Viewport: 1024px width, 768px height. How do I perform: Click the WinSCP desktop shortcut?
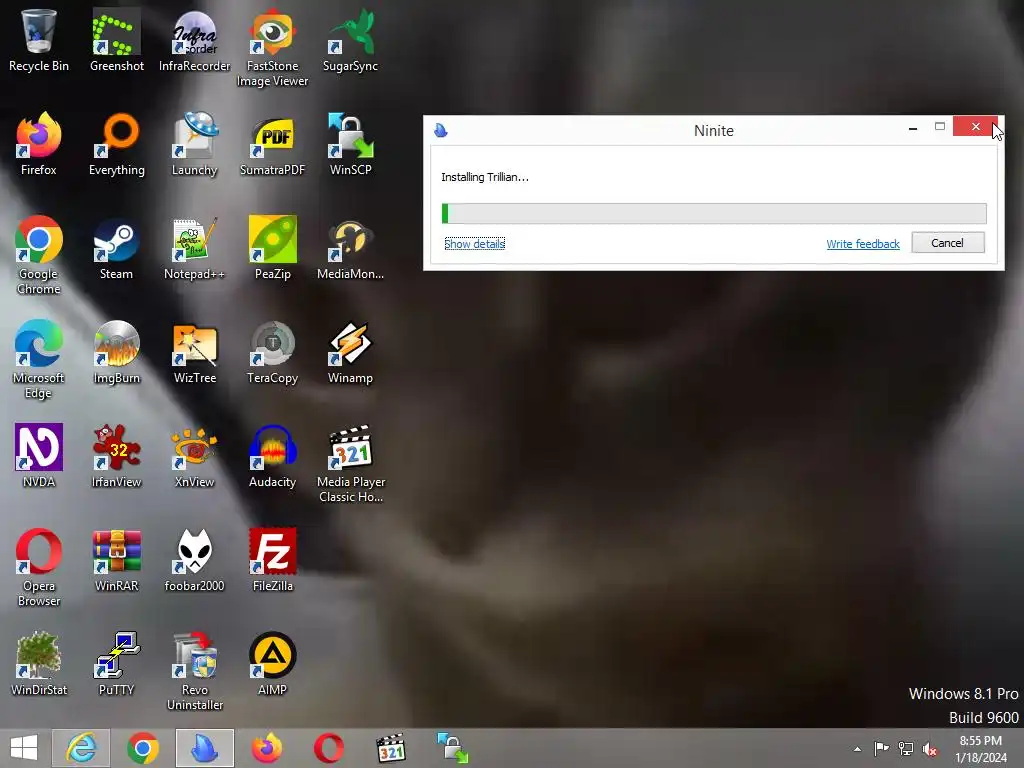351,144
